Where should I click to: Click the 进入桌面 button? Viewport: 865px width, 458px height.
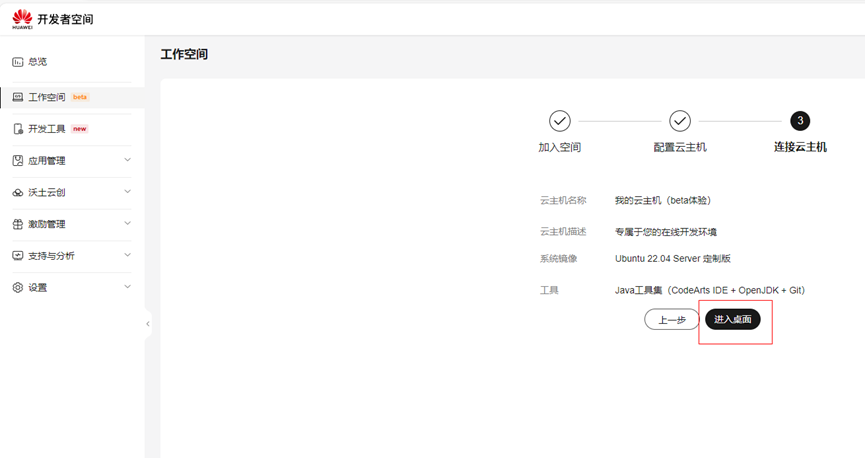[x=733, y=319]
